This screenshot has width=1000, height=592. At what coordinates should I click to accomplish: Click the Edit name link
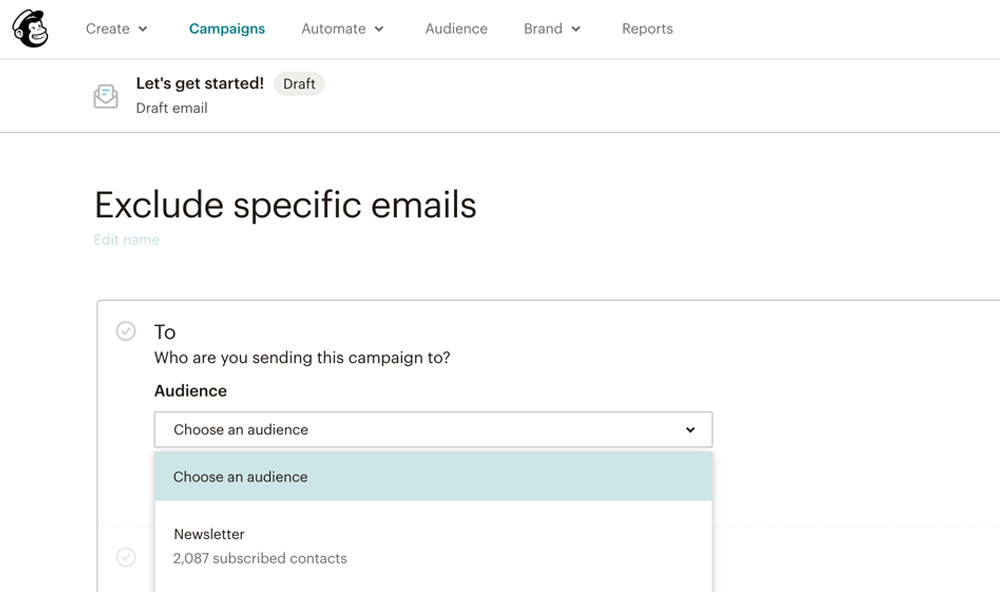(126, 240)
